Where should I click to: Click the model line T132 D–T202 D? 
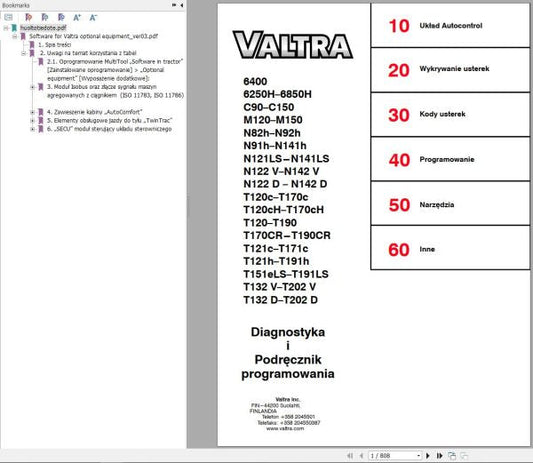click(x=280, y=300)
